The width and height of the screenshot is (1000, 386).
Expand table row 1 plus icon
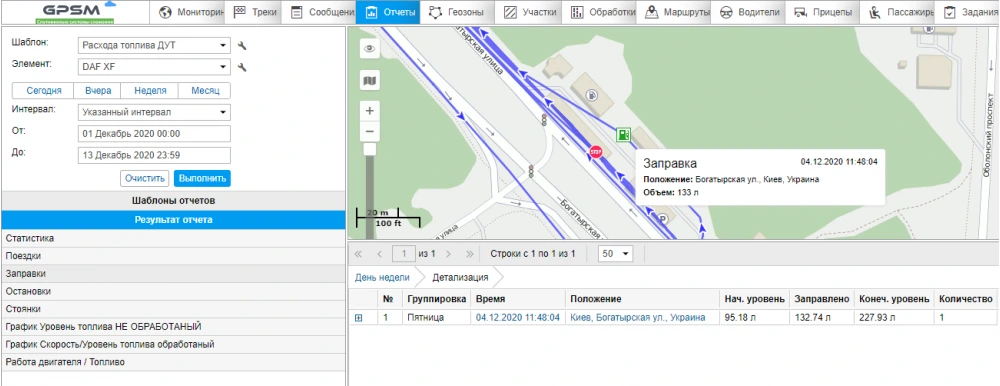358,318
